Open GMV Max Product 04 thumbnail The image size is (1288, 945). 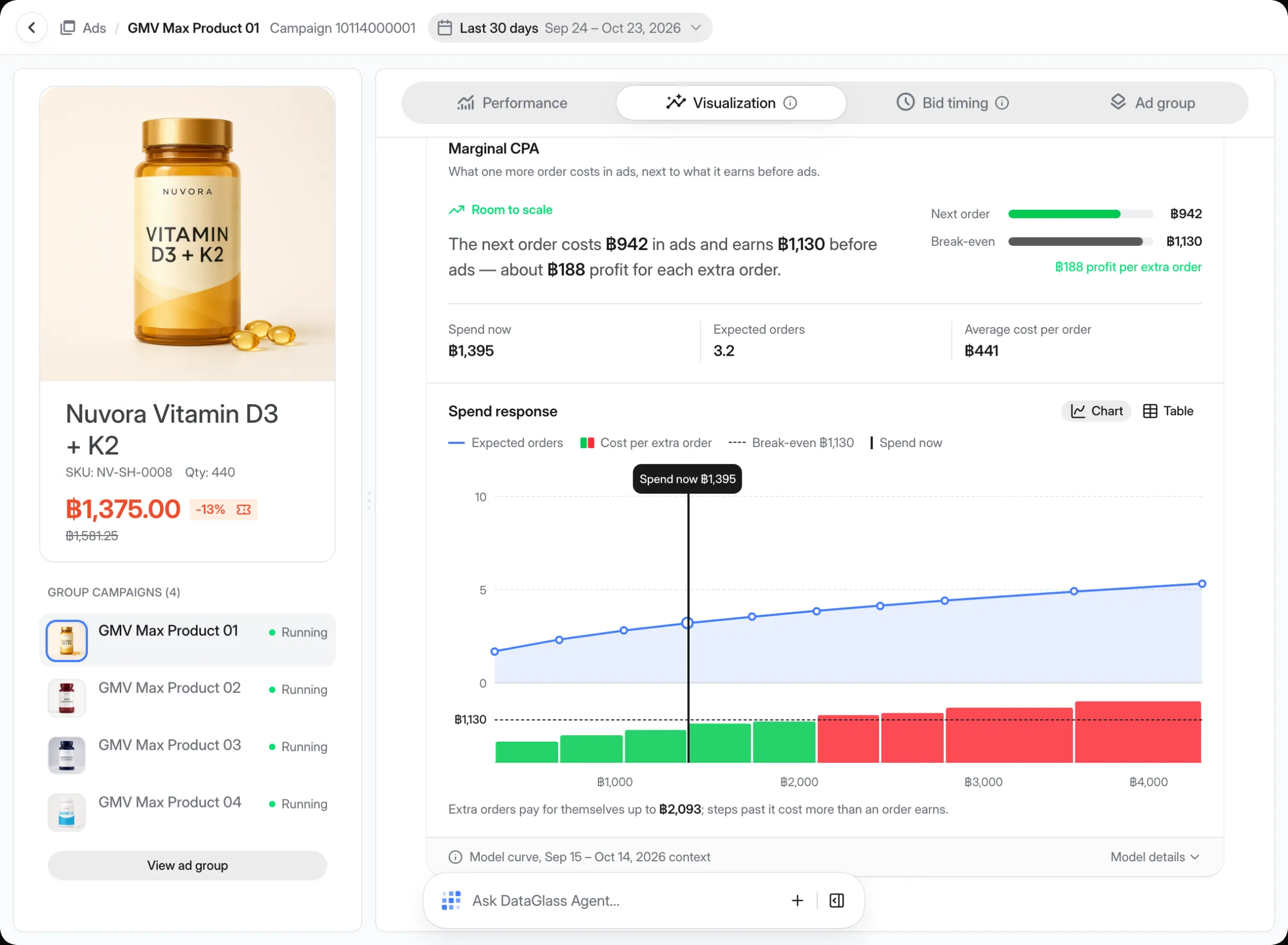(x=67, y=812)
